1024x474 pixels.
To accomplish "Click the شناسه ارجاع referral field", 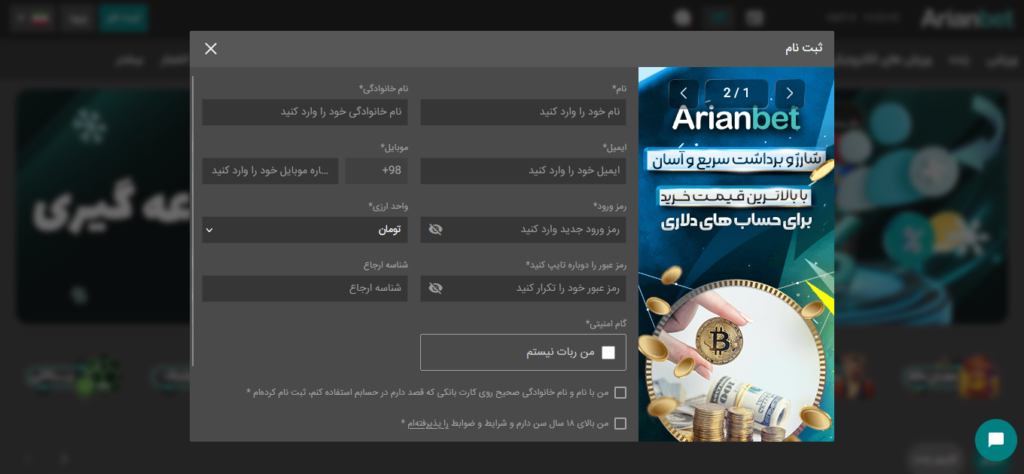I will coord(305,289).
